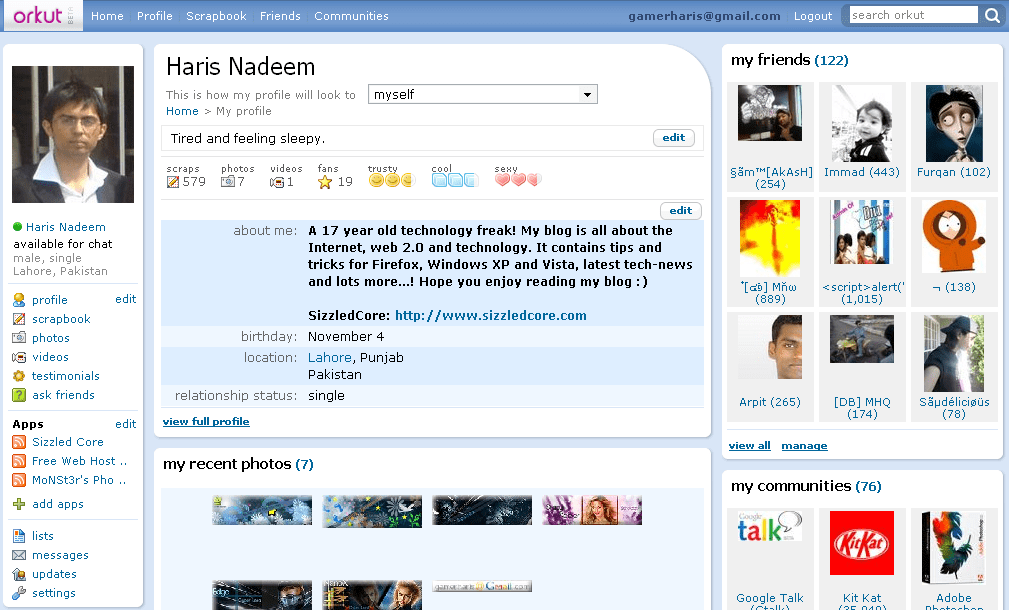The image size is (1009, 610).
Task: Open the Kit Kat community thumbnail
Action: tap(861, 543)
